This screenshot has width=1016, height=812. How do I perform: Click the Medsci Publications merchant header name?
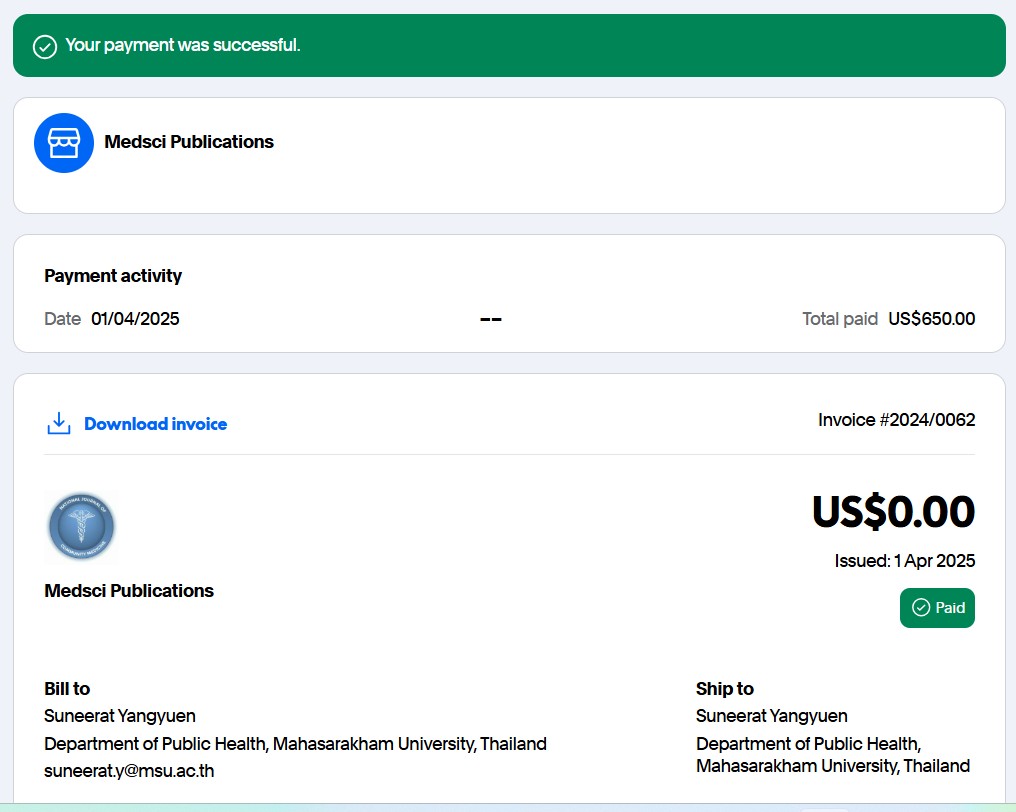coord(189,142)
